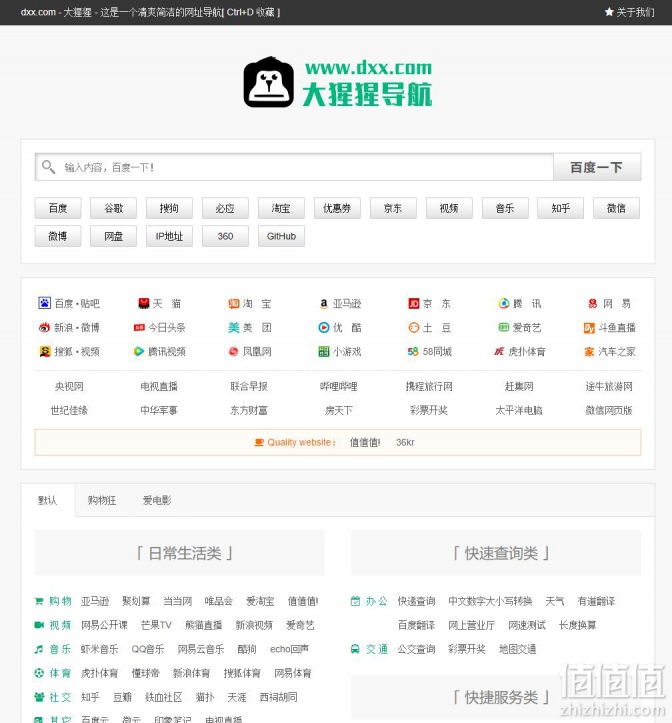Screen dimensions: 672x723
Task: Select the 谷歌 search engine button
Action: point(113,208)
